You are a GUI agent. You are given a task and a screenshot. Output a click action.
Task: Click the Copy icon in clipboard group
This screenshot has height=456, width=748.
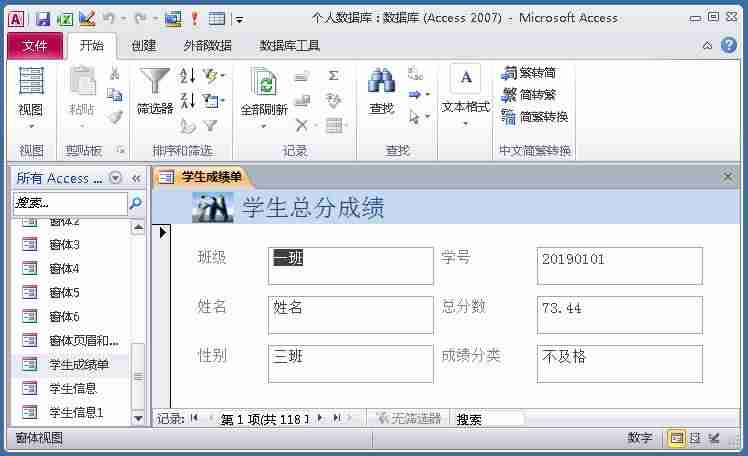coord(114,94)
